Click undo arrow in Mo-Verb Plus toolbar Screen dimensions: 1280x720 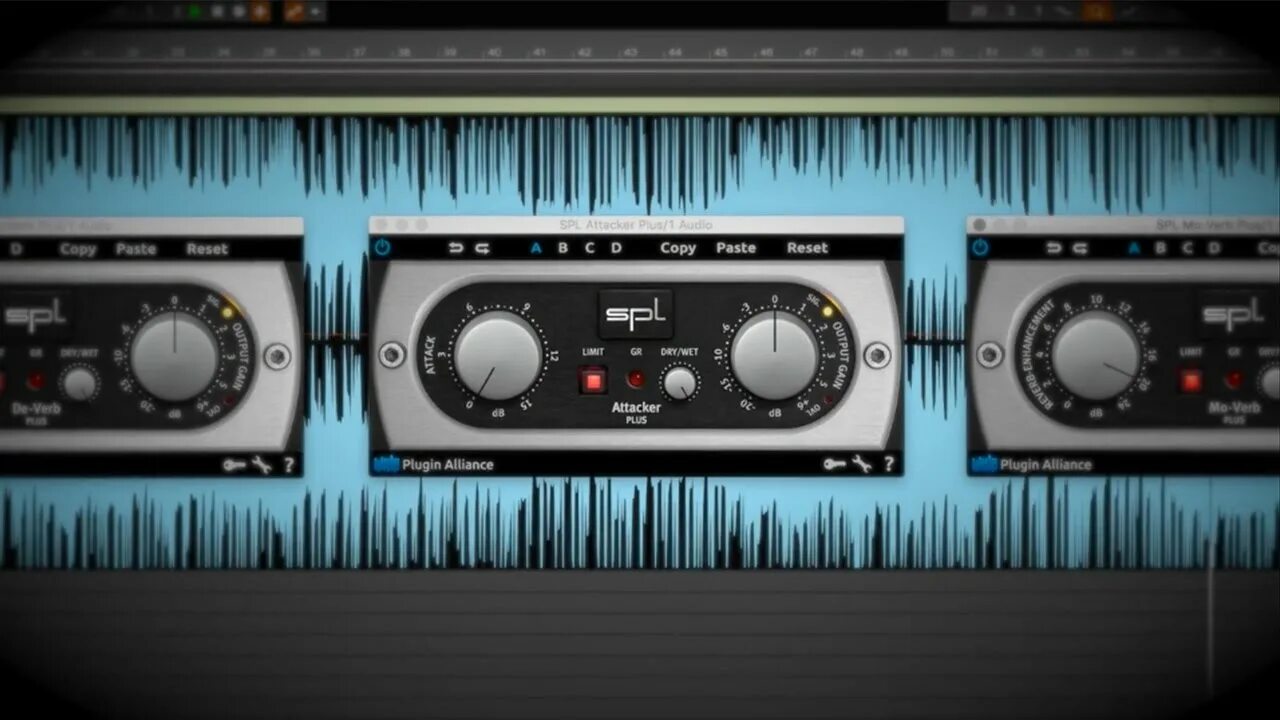pos(1054,248)
